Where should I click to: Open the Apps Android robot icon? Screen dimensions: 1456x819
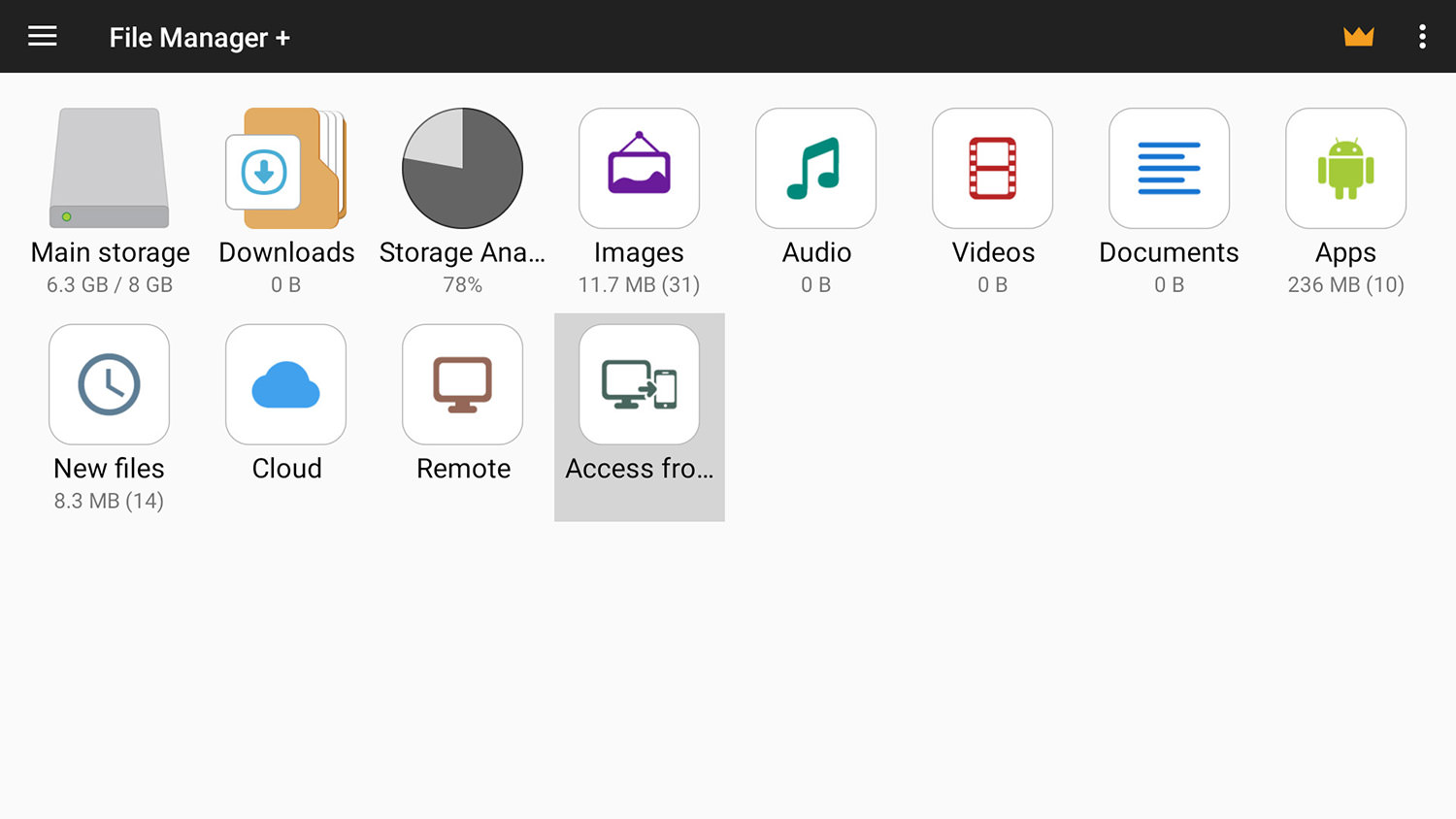click(1346, 168)
